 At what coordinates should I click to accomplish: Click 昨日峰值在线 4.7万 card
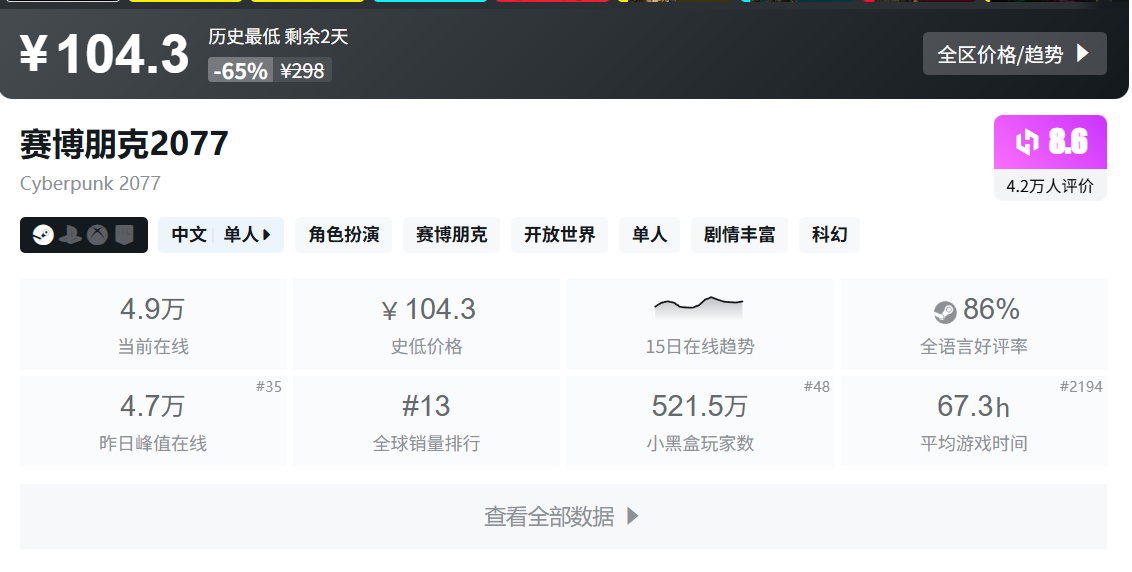point(153,420)
